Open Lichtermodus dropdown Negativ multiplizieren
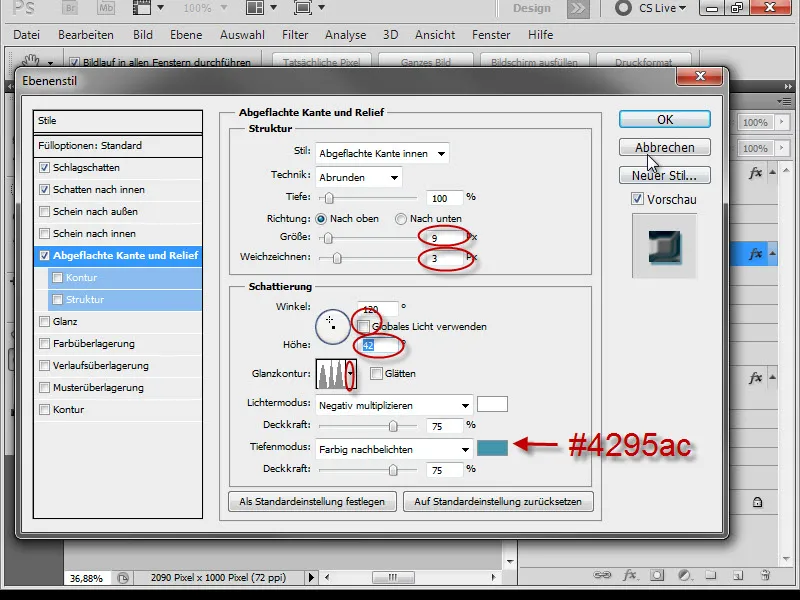 394,406
